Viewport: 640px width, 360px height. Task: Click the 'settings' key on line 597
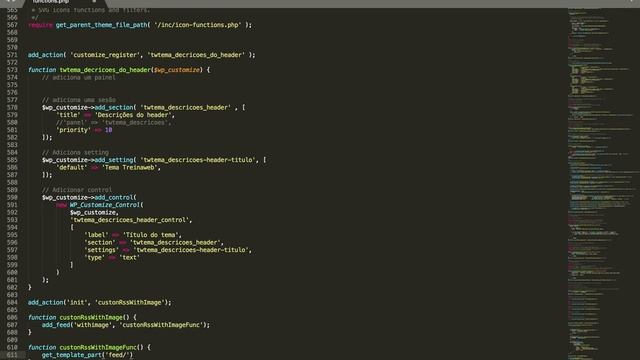pyautogui.click(x=101, y=250)
